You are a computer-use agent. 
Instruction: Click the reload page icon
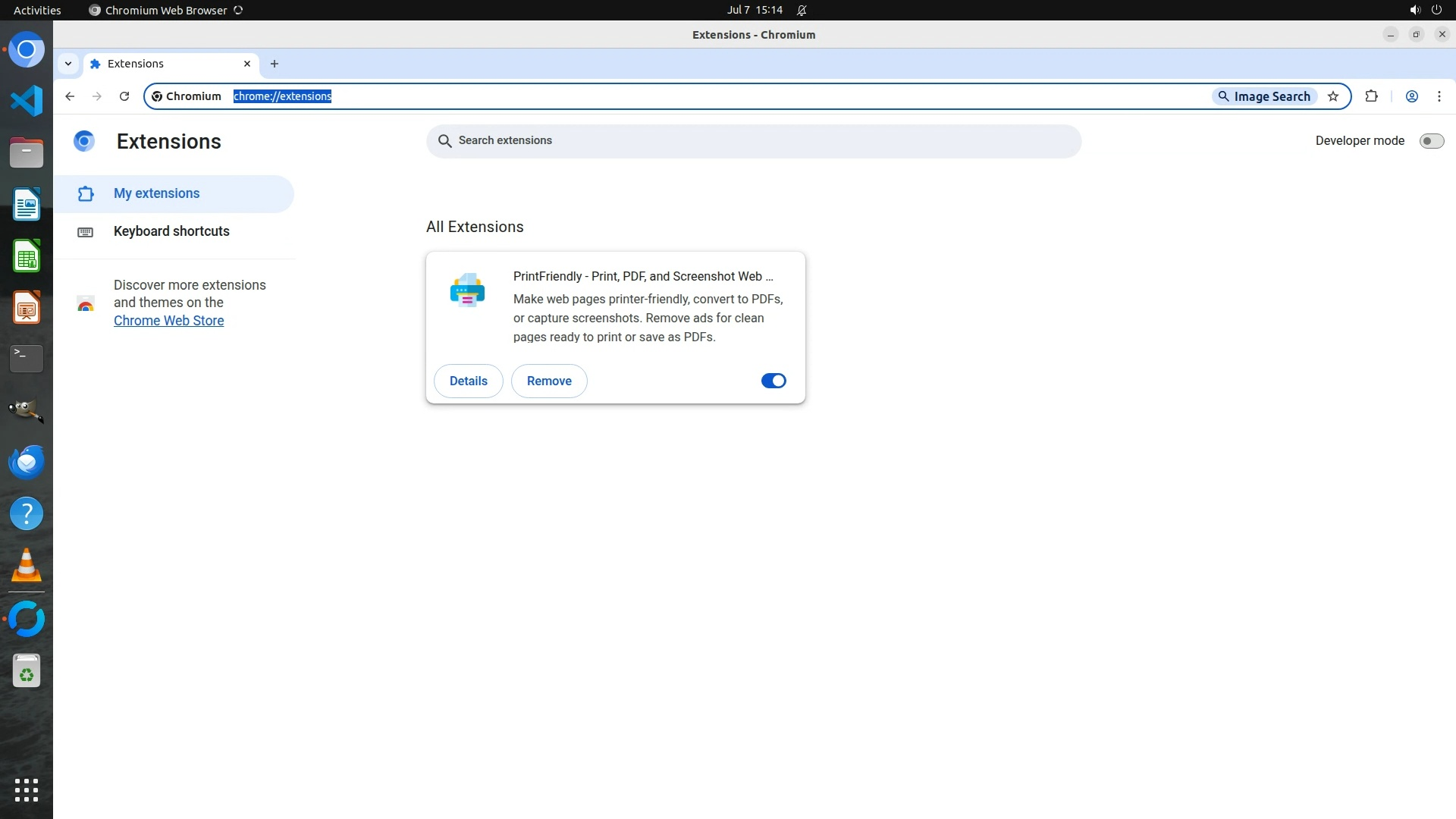[x=124, y=96]
